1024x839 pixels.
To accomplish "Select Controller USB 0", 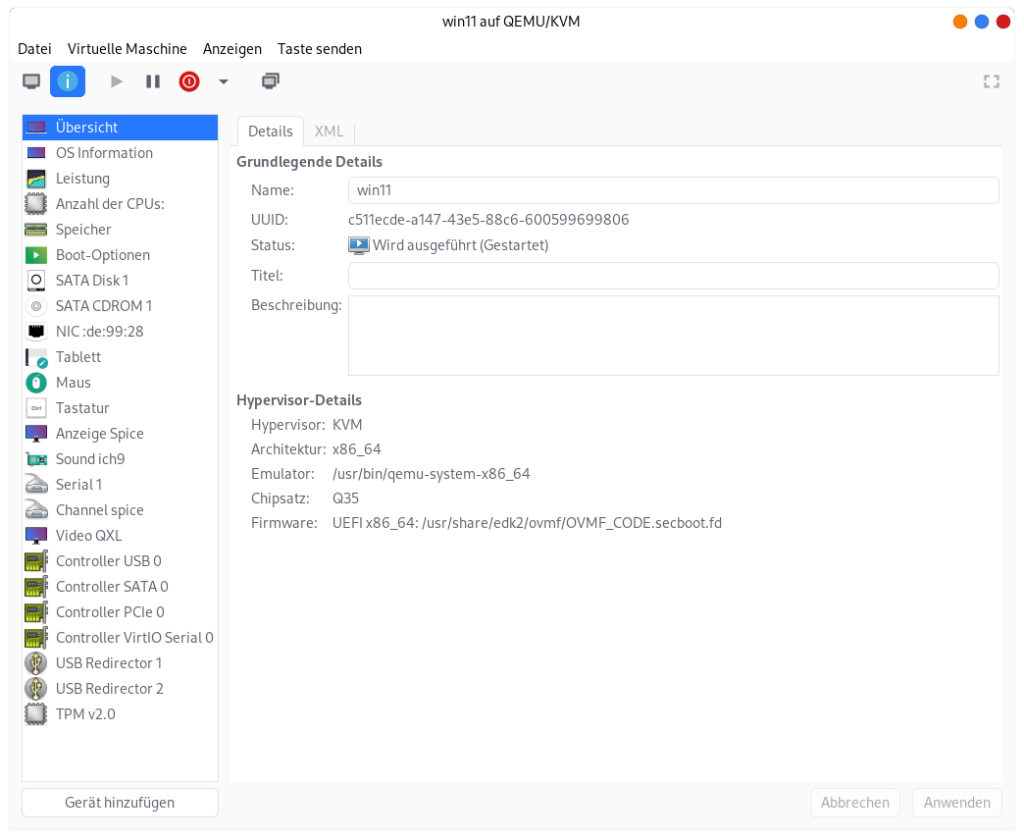I will pos(120,561).
